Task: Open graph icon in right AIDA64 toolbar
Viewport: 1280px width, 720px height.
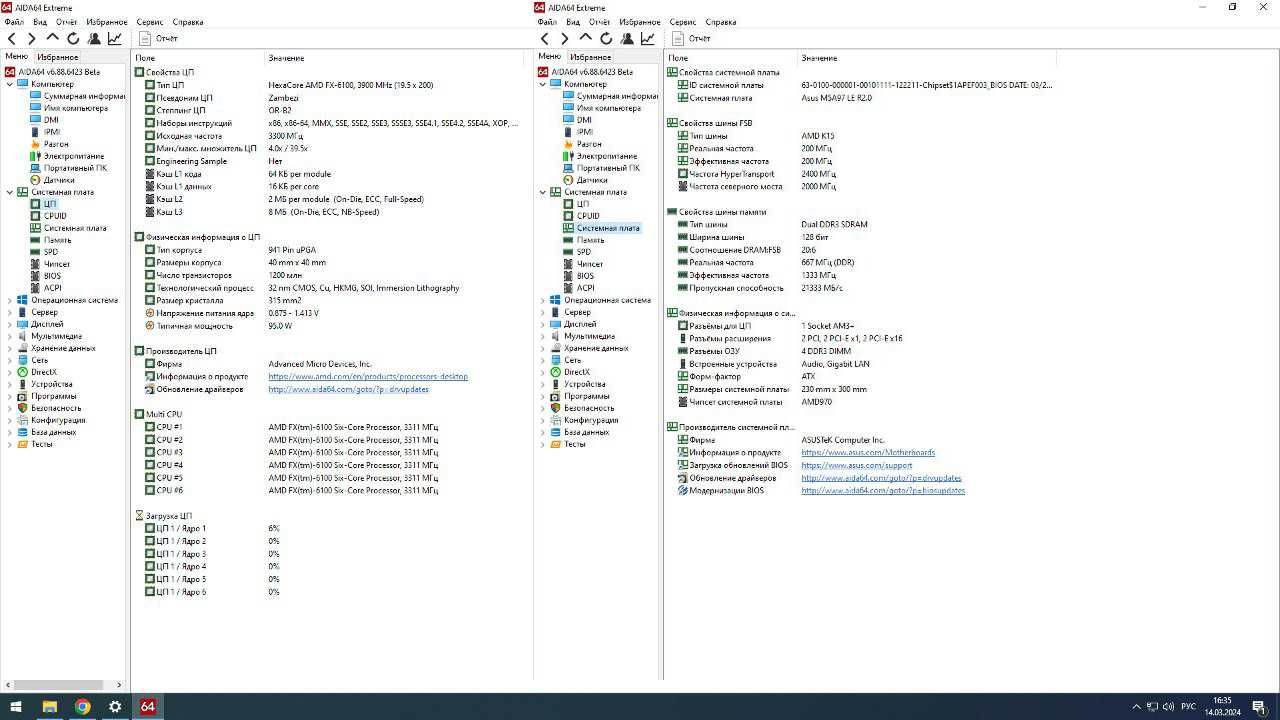Action: point(648,39)
